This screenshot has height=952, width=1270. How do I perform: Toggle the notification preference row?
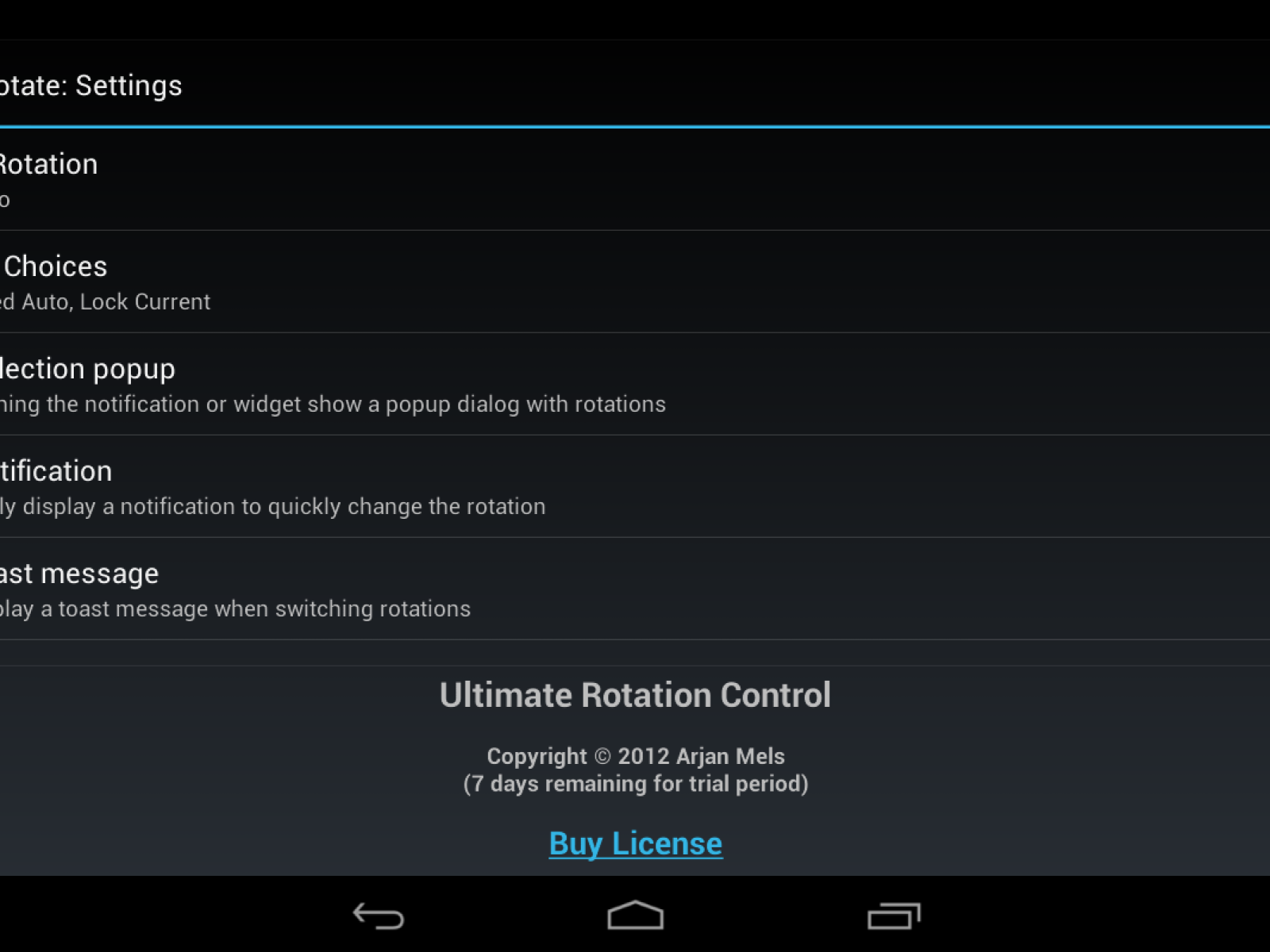[635, 486]
